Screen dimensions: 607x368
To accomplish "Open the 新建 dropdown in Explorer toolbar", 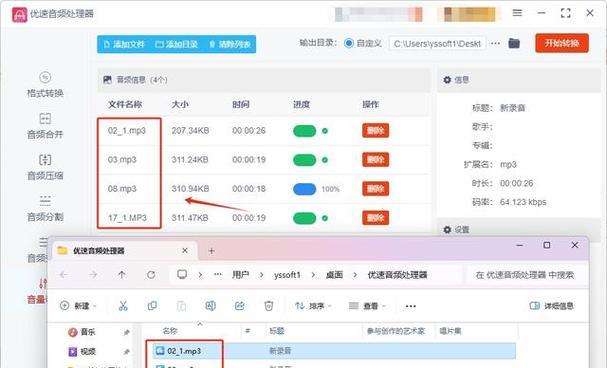I will (x=78, y=306).
